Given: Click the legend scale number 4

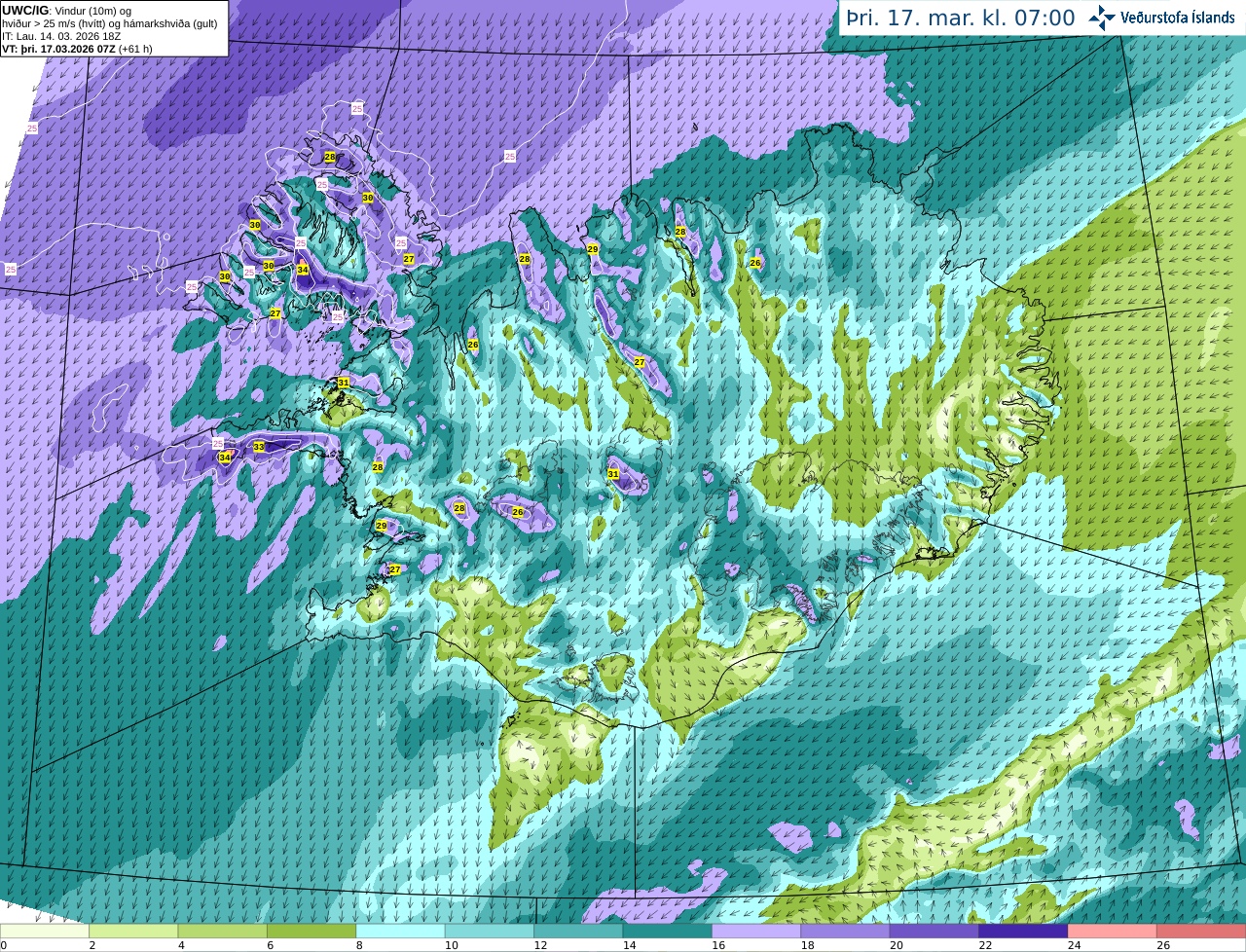Looking at the screenshot, I should tap(181, 945).
